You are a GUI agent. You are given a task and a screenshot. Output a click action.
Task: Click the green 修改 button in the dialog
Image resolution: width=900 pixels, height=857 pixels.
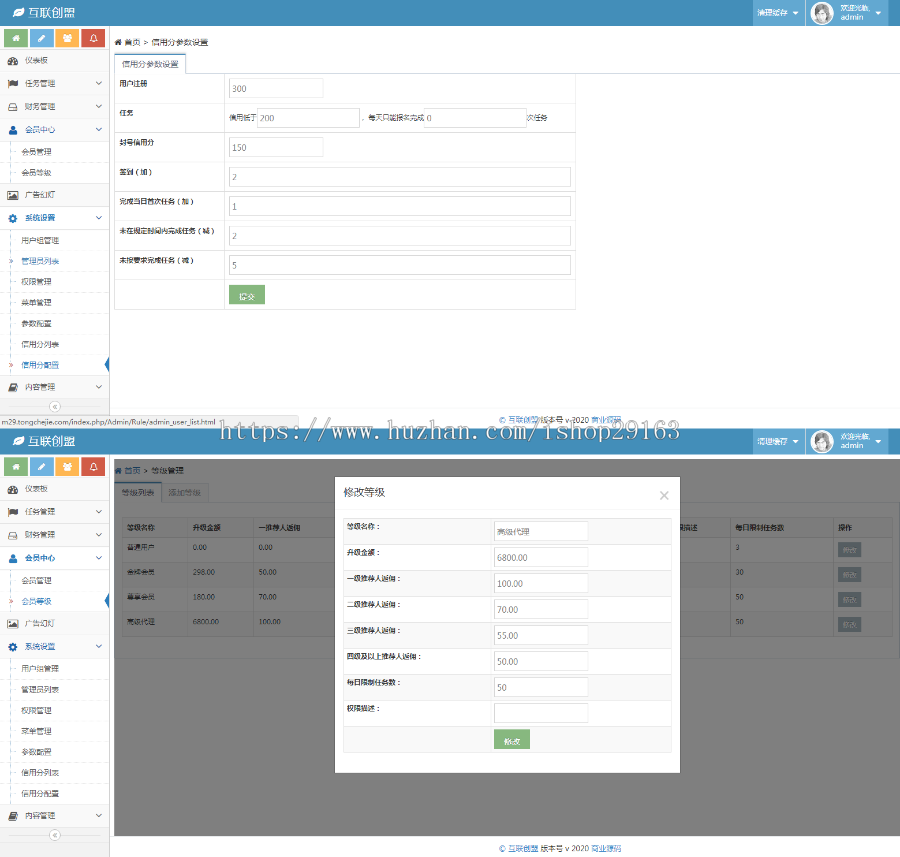(511, 740)
